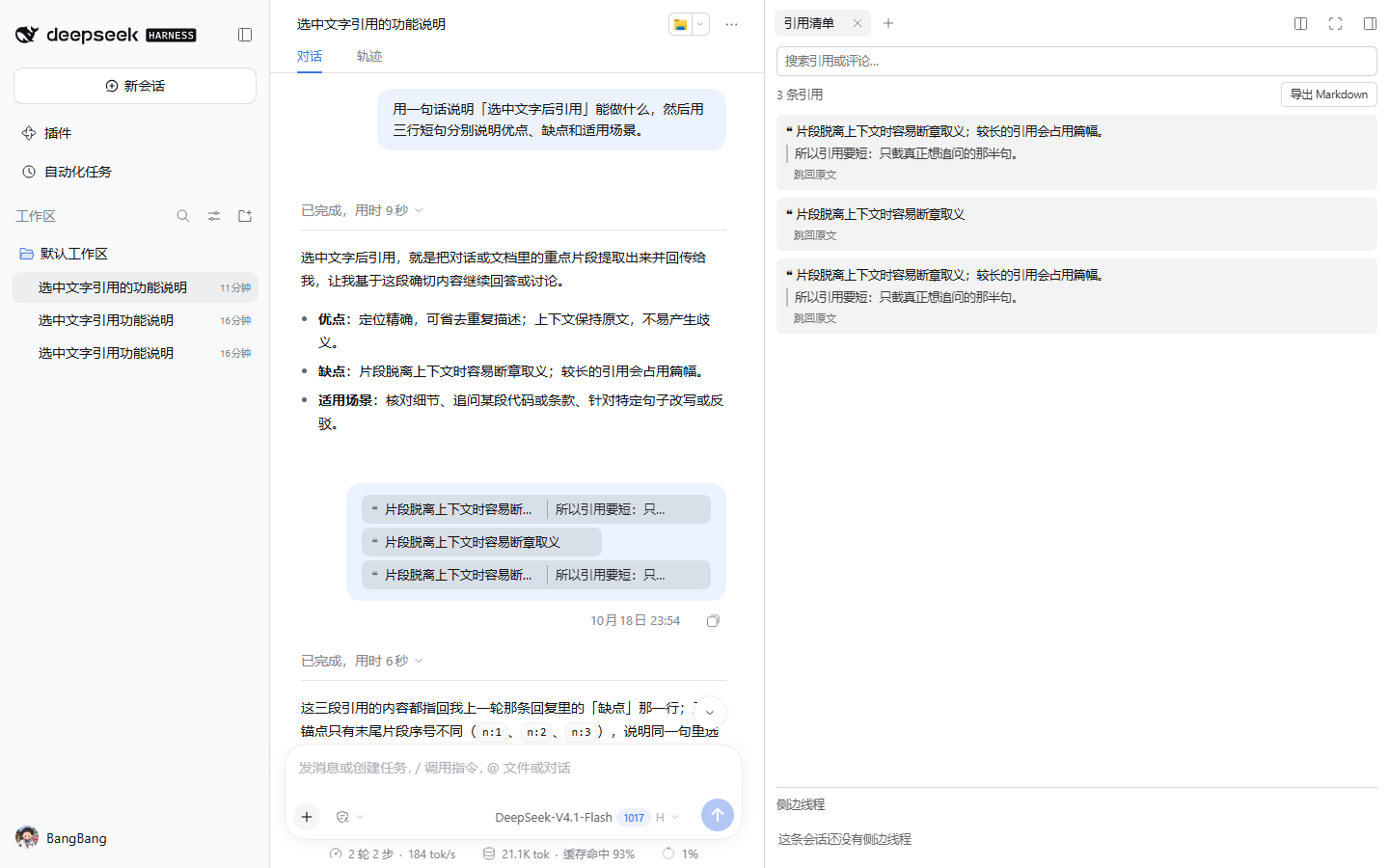1389x868 pixels.
Task: Expand 已完成，用时 6 秒 details
Action: tap(362, 661)
